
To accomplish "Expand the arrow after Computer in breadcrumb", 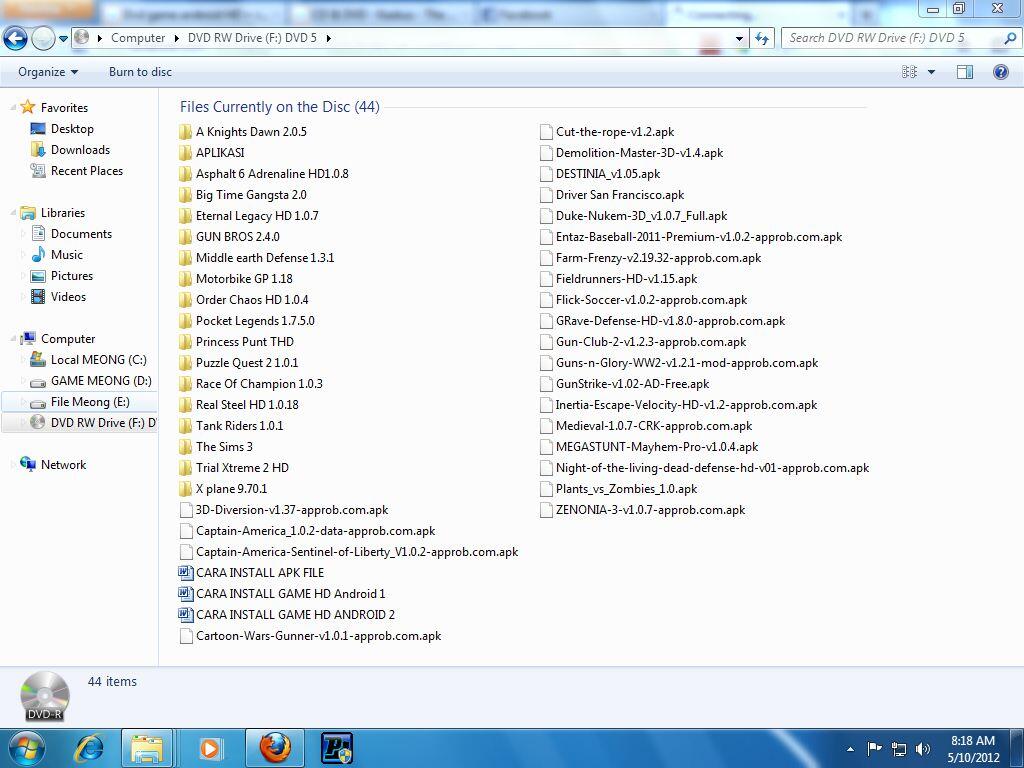I will (x=176, y=38).
